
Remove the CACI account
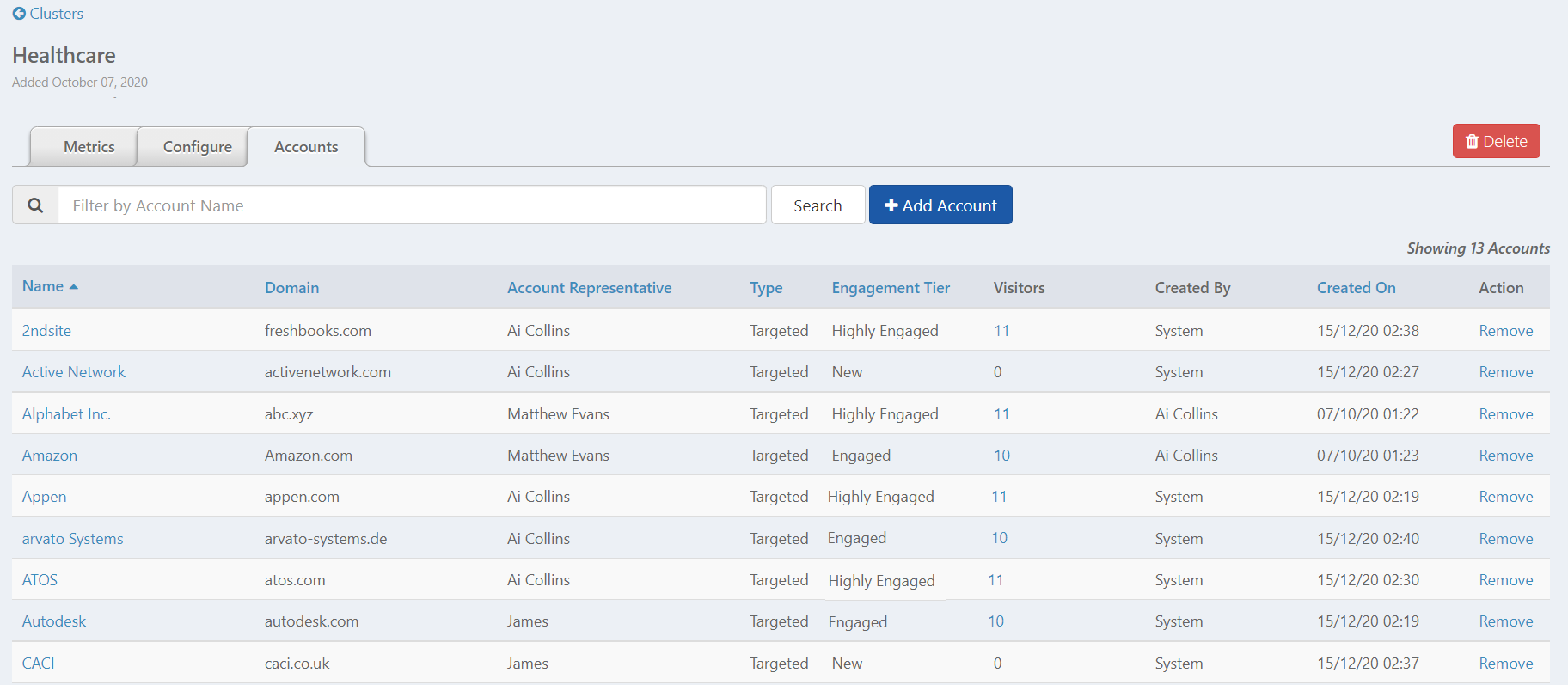point(1505,664)
